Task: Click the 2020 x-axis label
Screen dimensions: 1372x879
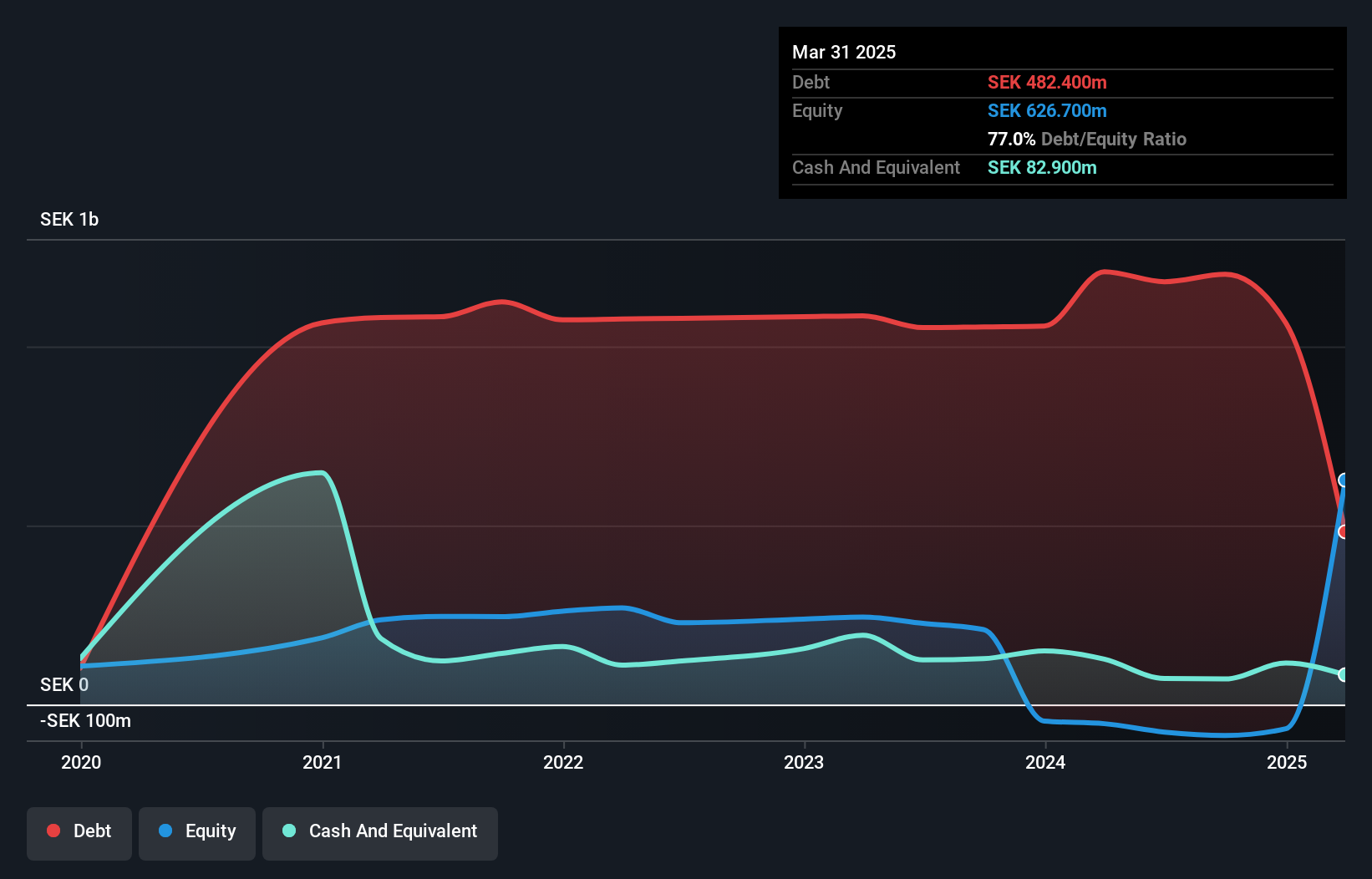Action: [81, 762]
